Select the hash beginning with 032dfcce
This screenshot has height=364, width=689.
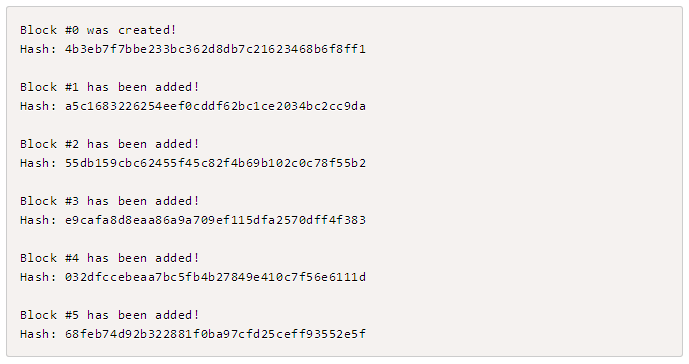pyautogui.click(x=215, y=277)
